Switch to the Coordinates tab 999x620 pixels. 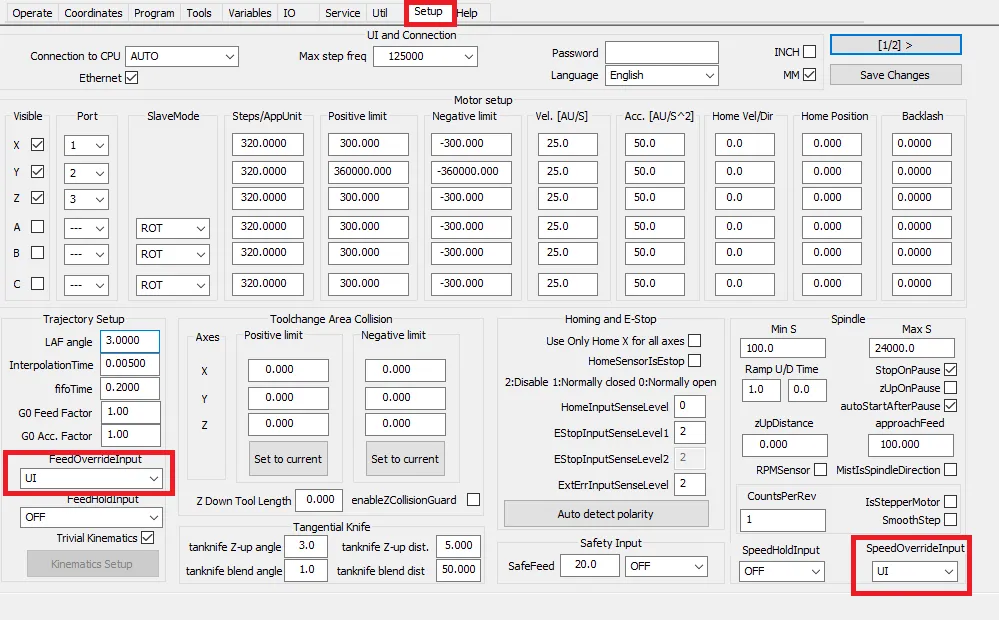[93, 13]
